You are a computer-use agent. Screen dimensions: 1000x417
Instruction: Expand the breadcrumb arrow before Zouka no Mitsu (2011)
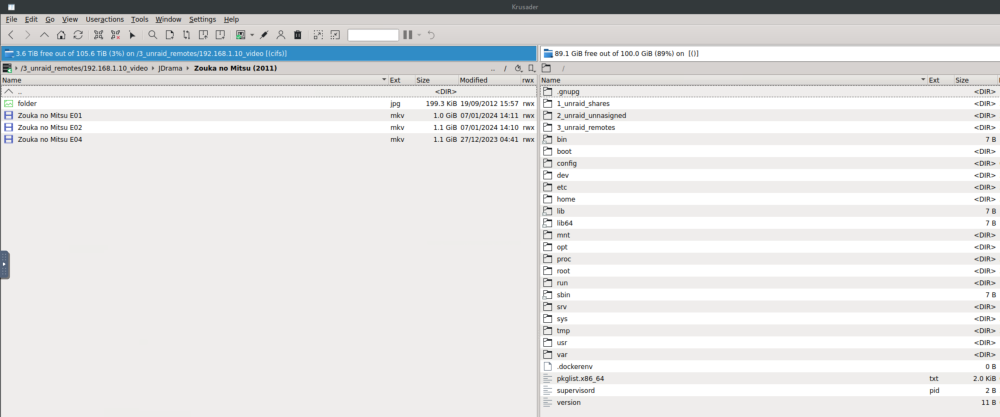[189, 68]
